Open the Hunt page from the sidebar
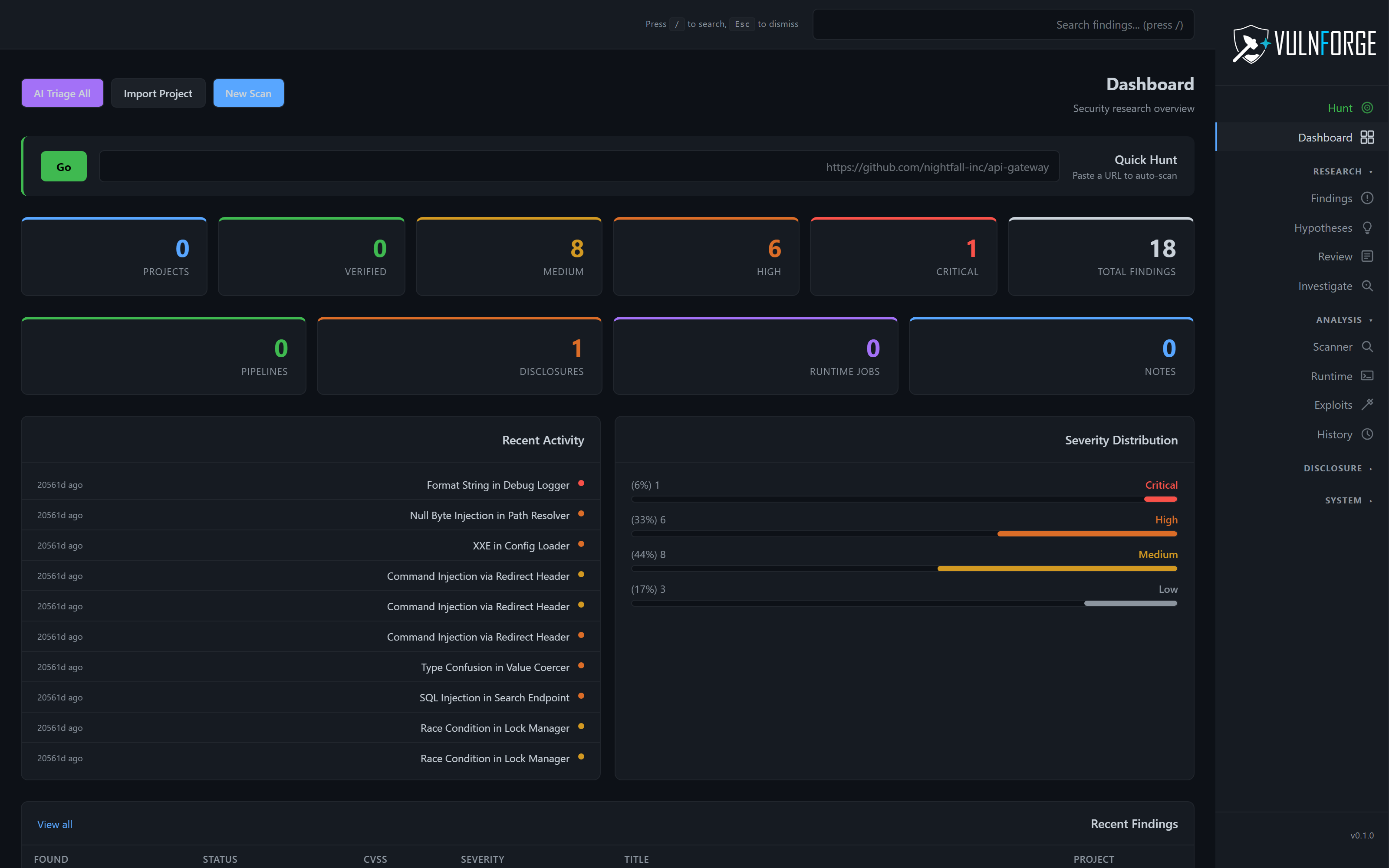Image resolution: width=1389 pixels, height=868 pixels. pos(1340,108)
